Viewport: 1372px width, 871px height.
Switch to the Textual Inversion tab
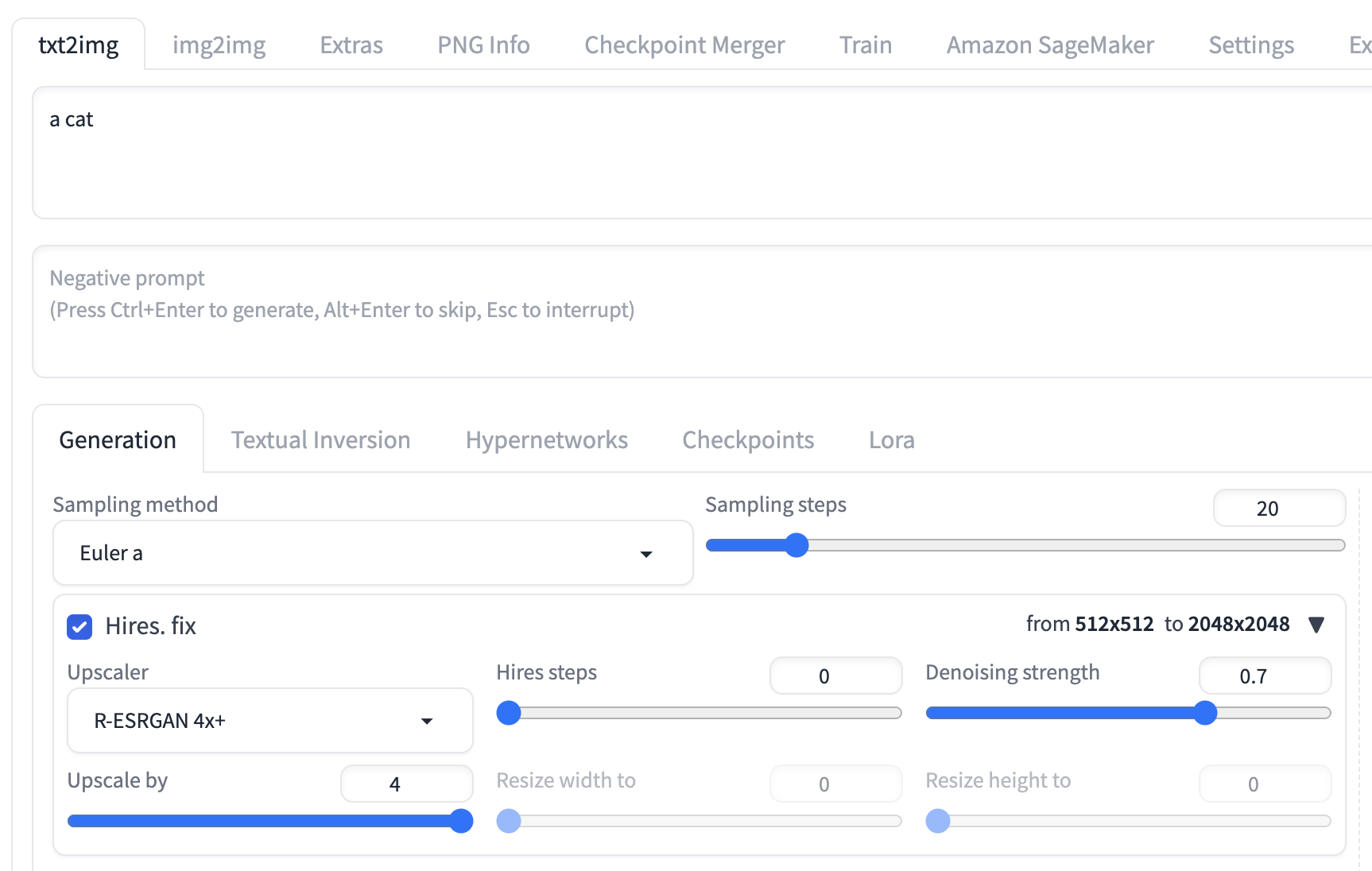pos(320,440)
